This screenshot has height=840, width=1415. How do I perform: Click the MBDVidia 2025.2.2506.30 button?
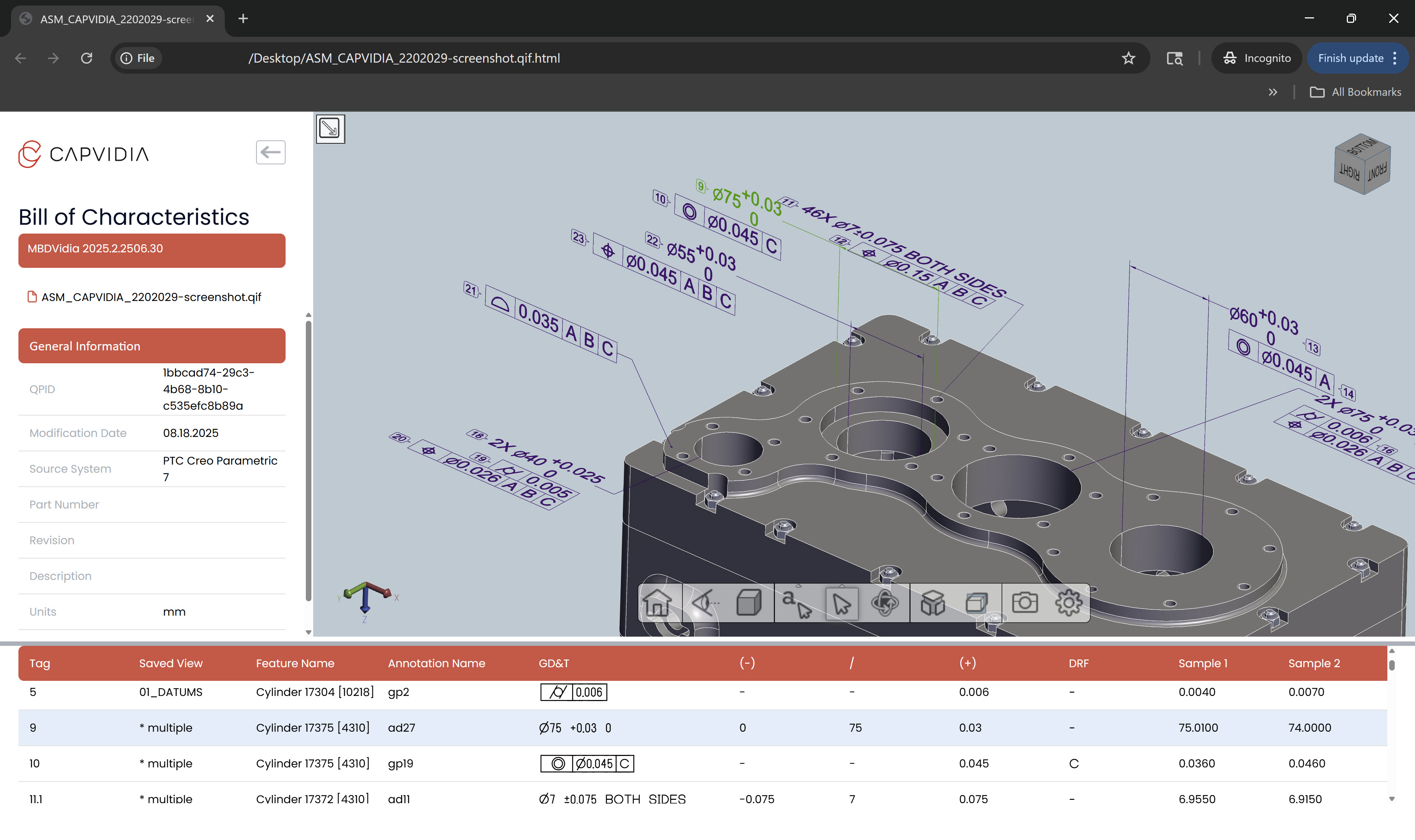152,249
